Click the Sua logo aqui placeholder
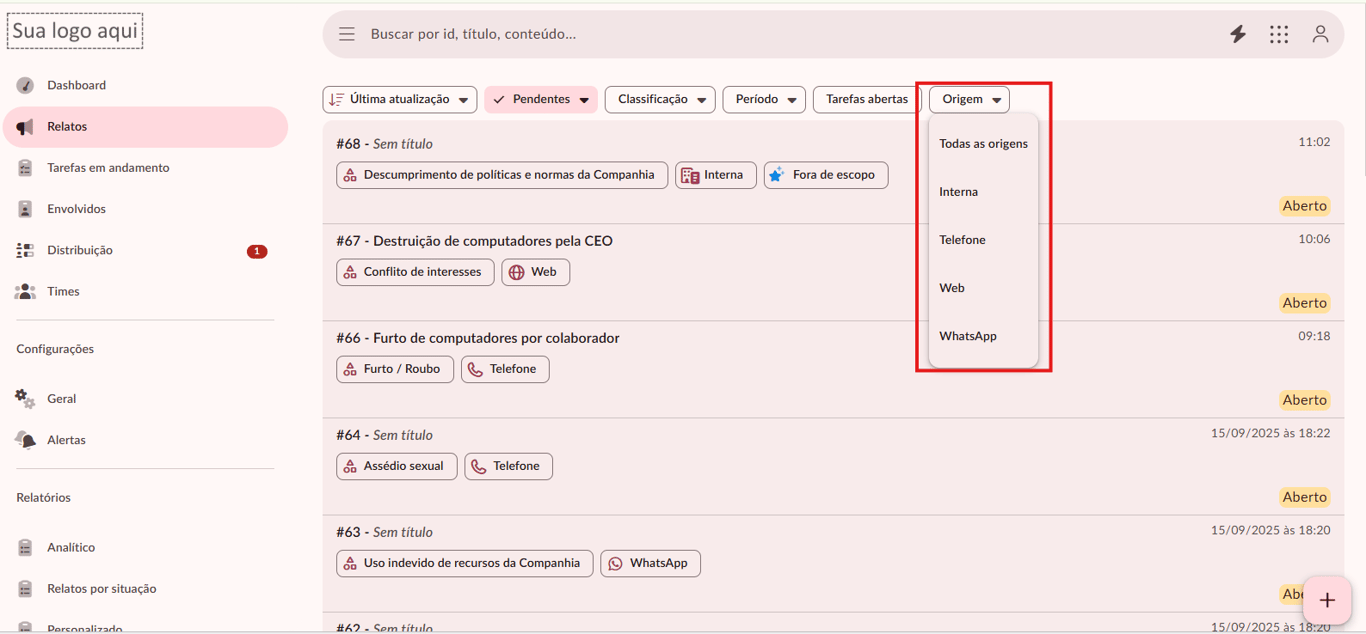1366x634 pixels. pos(75,32)
